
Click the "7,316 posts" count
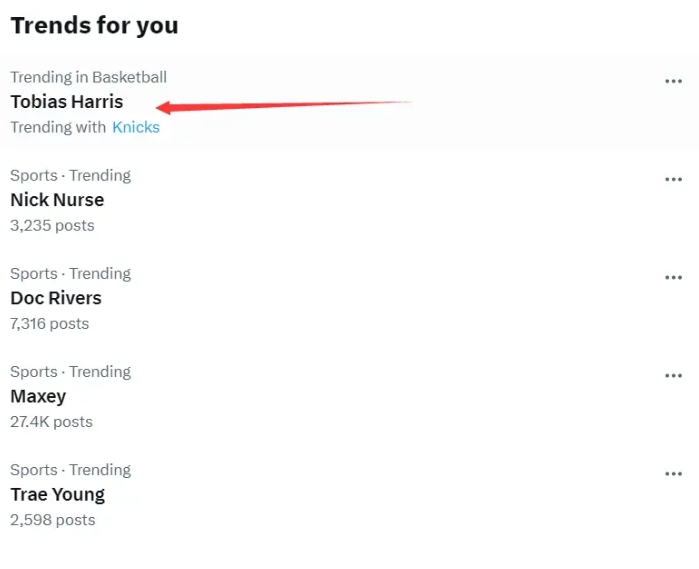click(x=49, y=323)
